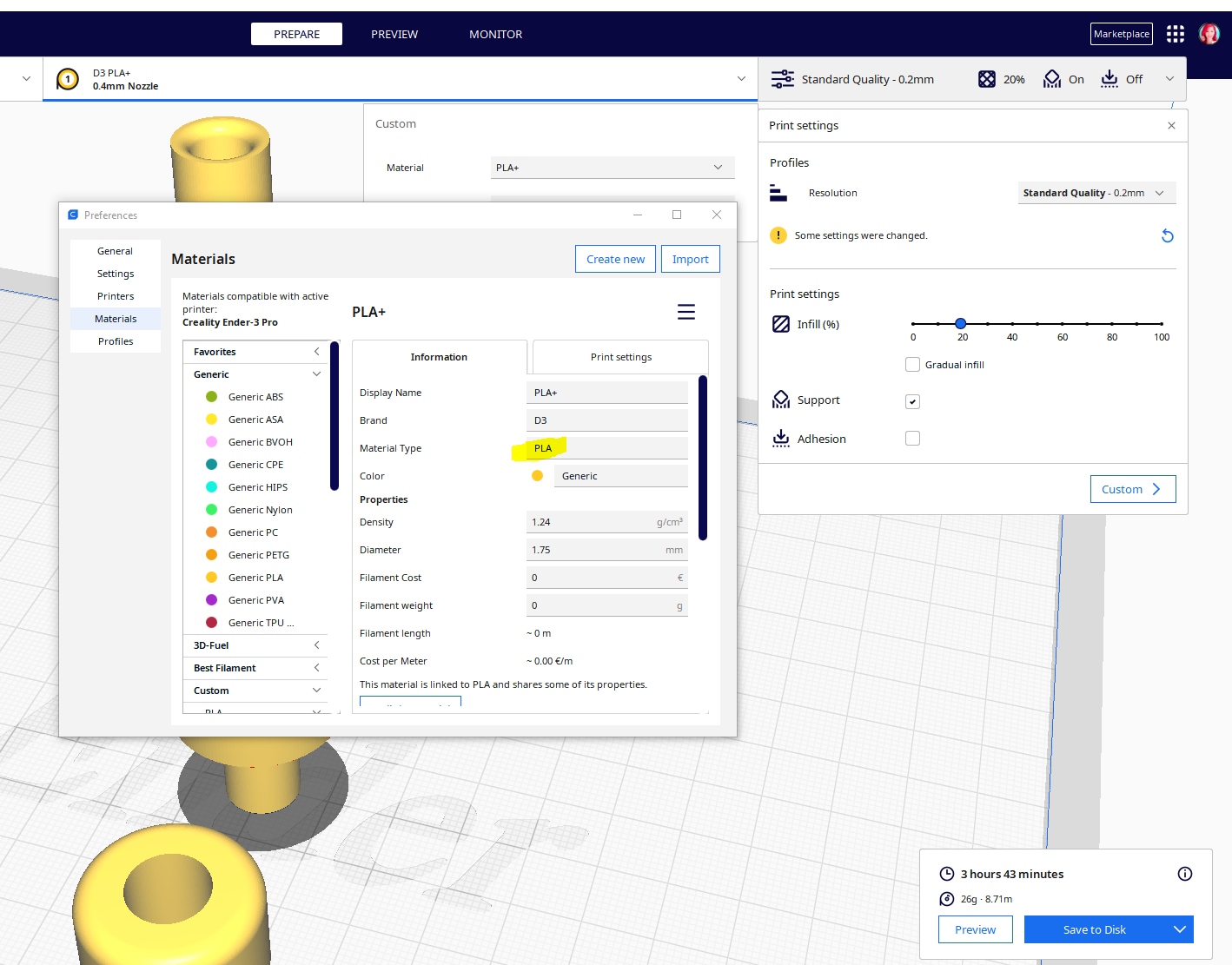
Task: Collapse the Generic materials category
Action: 316,373
